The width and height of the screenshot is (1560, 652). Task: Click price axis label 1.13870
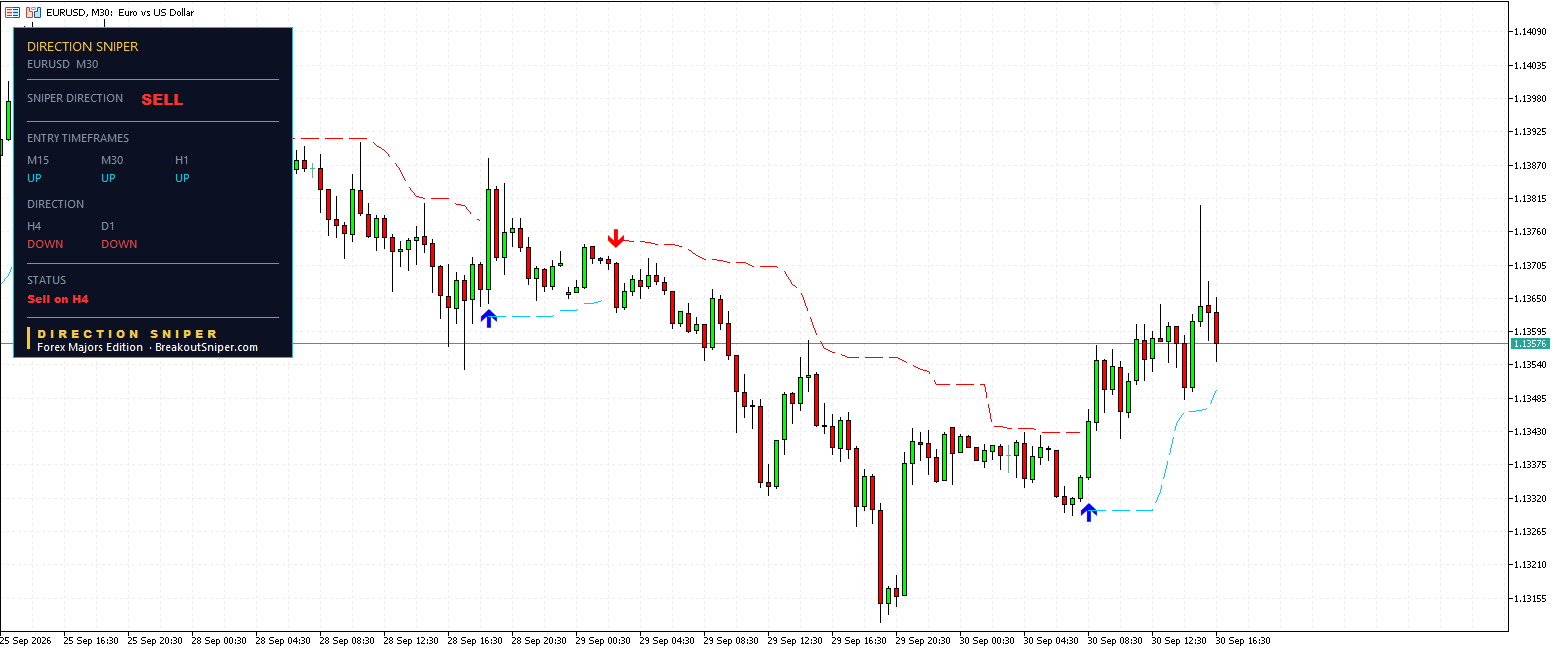(x=1531, y=165)
